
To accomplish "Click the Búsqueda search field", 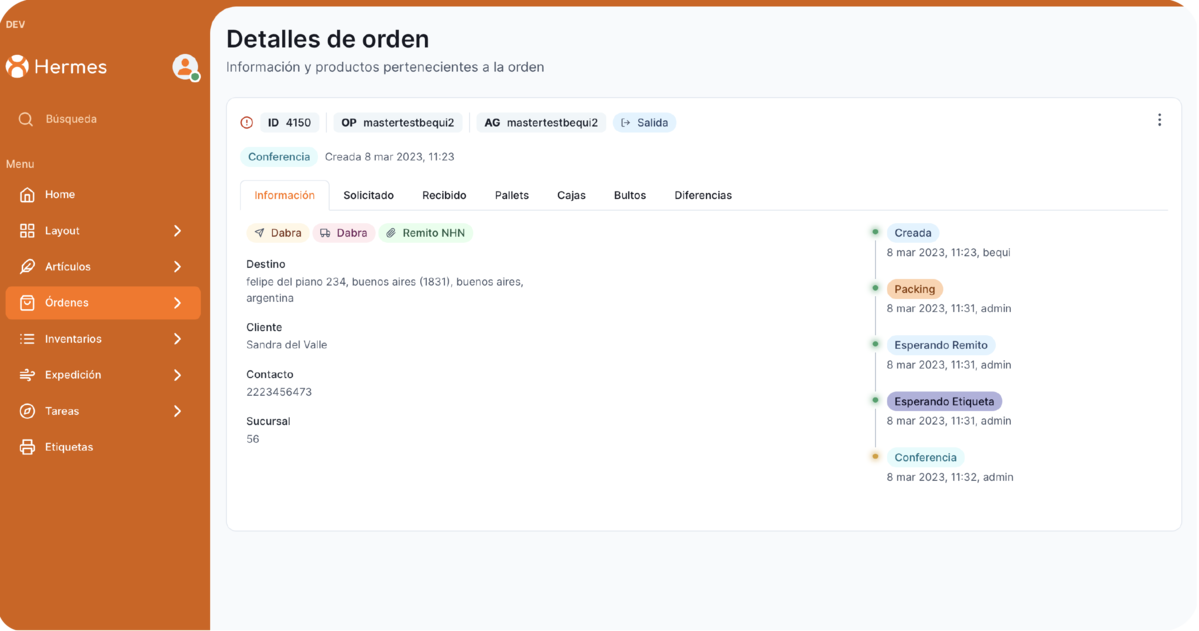I will coord(100,119).
